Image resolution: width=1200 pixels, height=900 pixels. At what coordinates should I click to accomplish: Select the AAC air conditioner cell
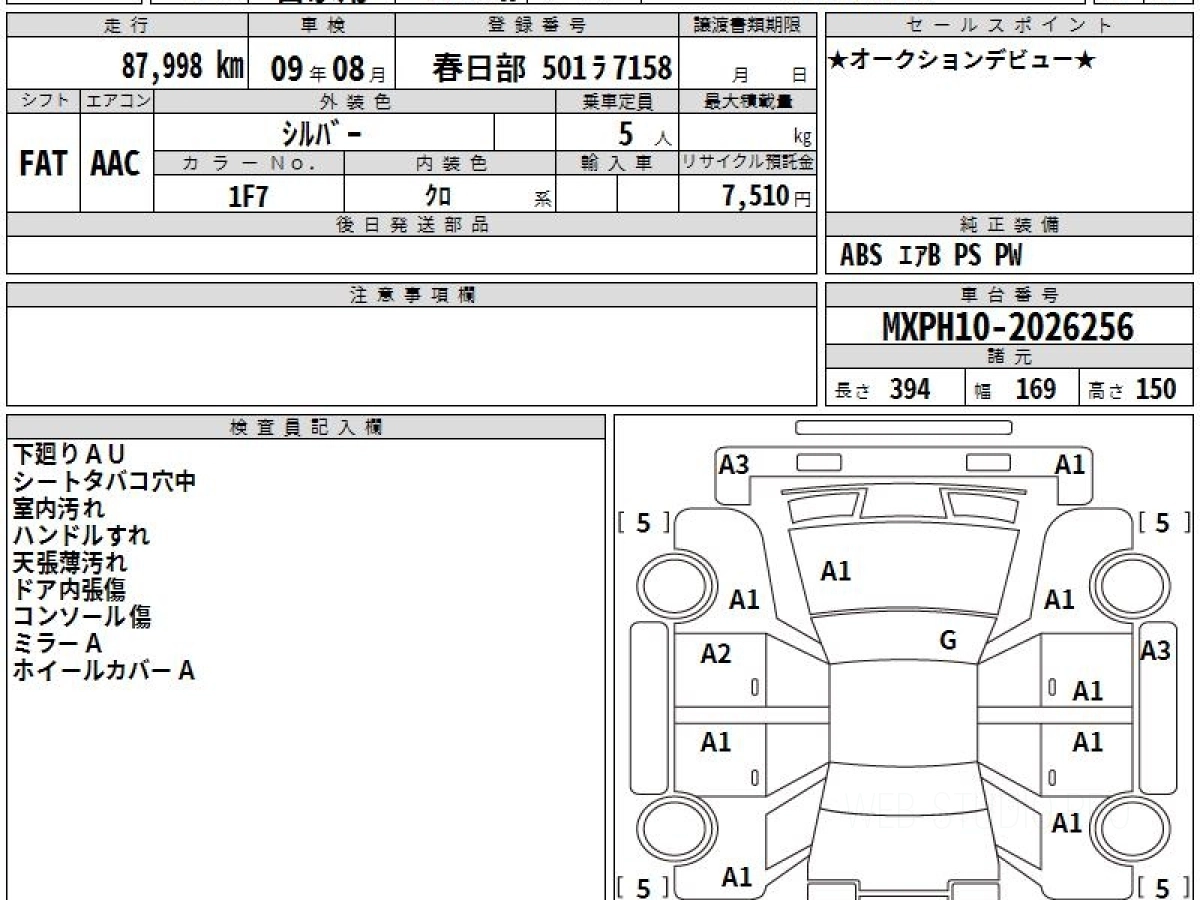(116, 165)
